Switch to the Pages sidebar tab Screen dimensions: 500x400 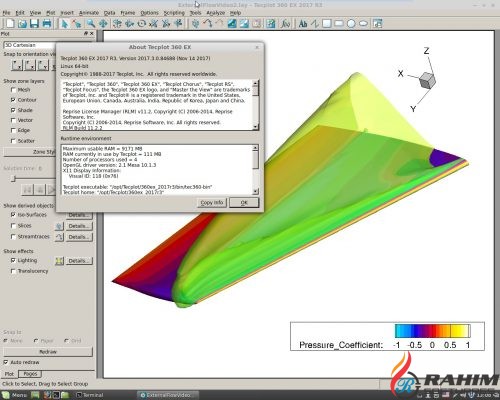pos(30,374)
